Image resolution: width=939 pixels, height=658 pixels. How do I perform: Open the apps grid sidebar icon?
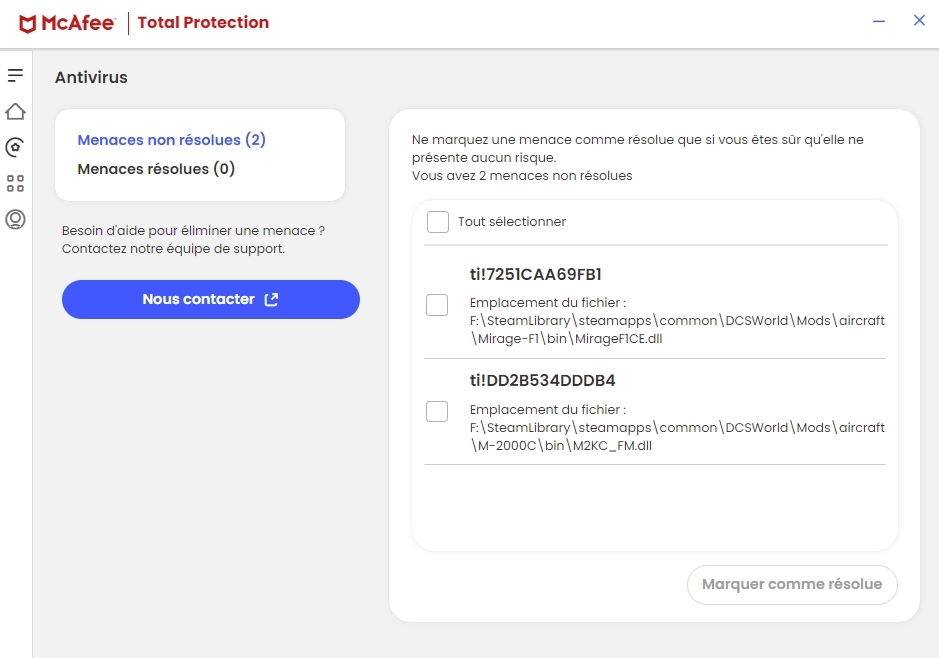click(x=15, y=183)
